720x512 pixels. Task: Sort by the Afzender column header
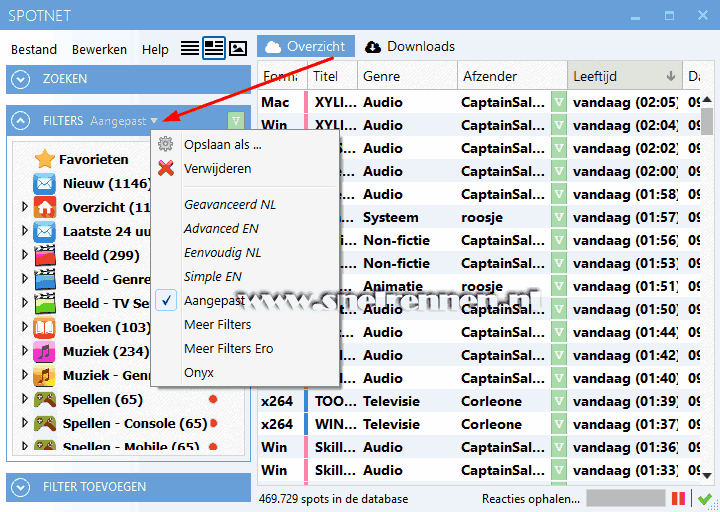coord(512,76)
